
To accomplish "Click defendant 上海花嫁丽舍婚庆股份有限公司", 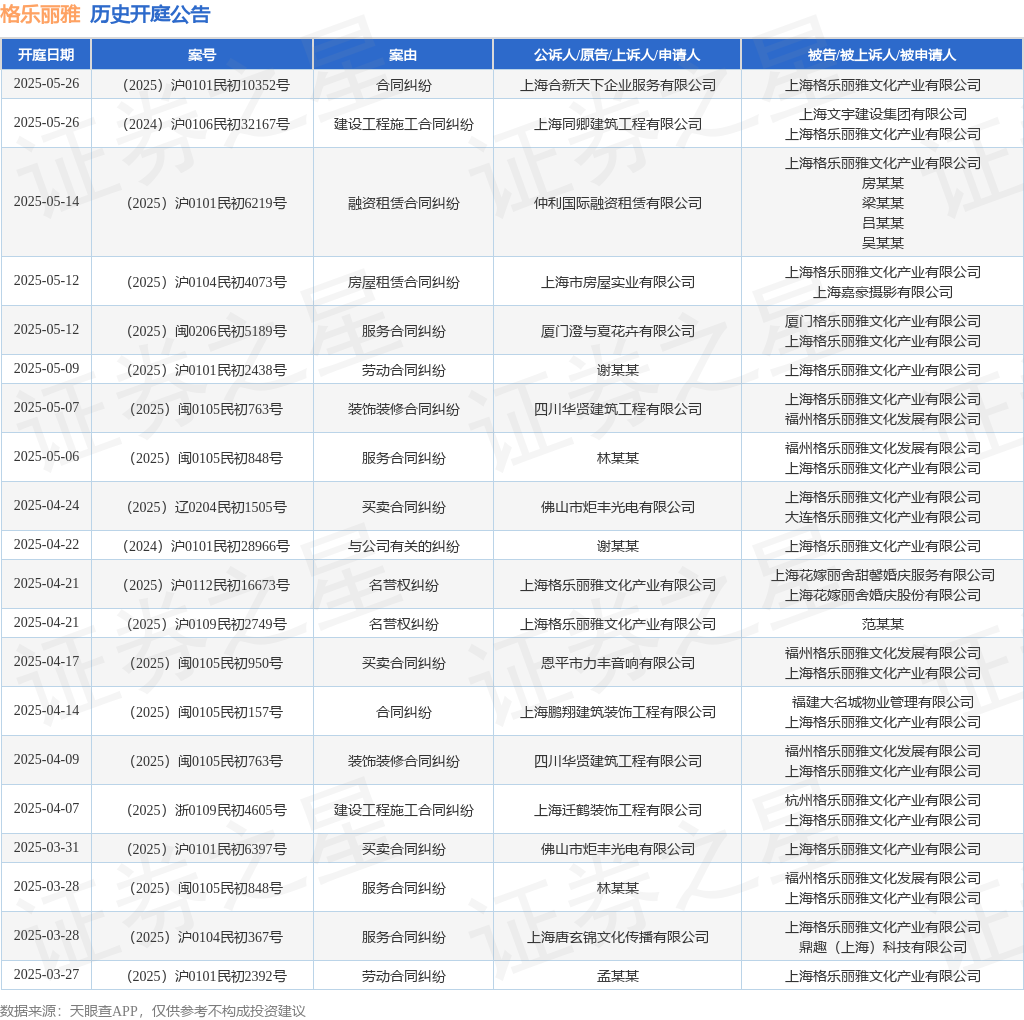I will pyautogui.click(x=883, y=596).
